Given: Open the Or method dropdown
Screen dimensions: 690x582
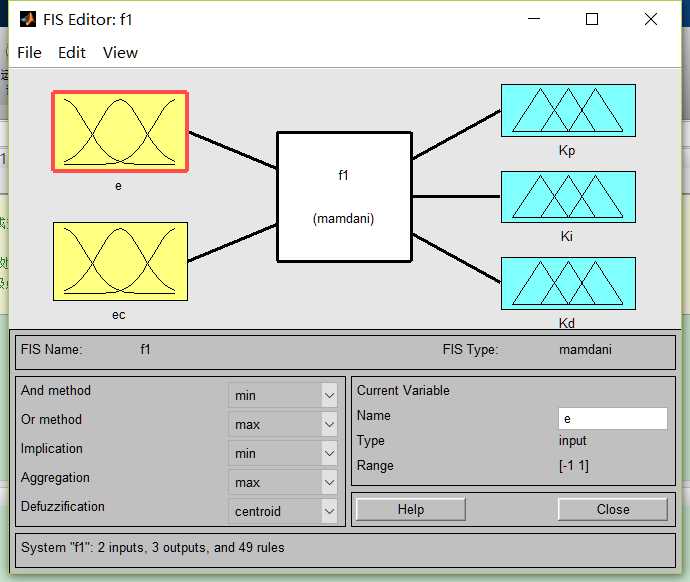Looking at the screenshot, I should (283, 425).
